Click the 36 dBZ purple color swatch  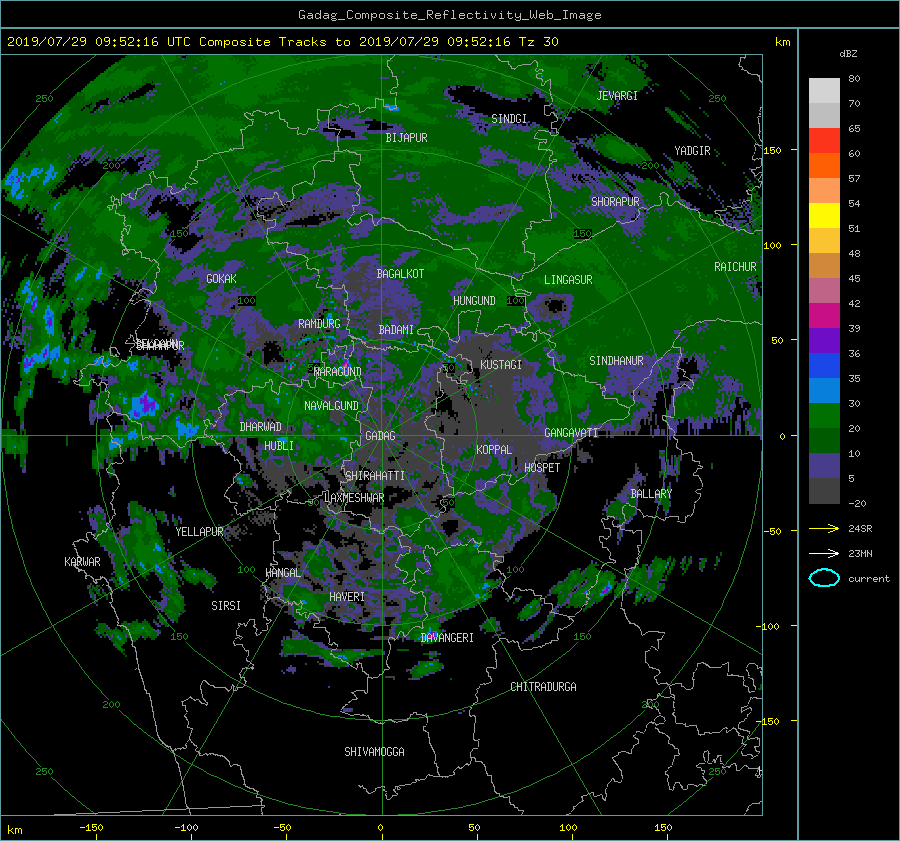(824, 340)
